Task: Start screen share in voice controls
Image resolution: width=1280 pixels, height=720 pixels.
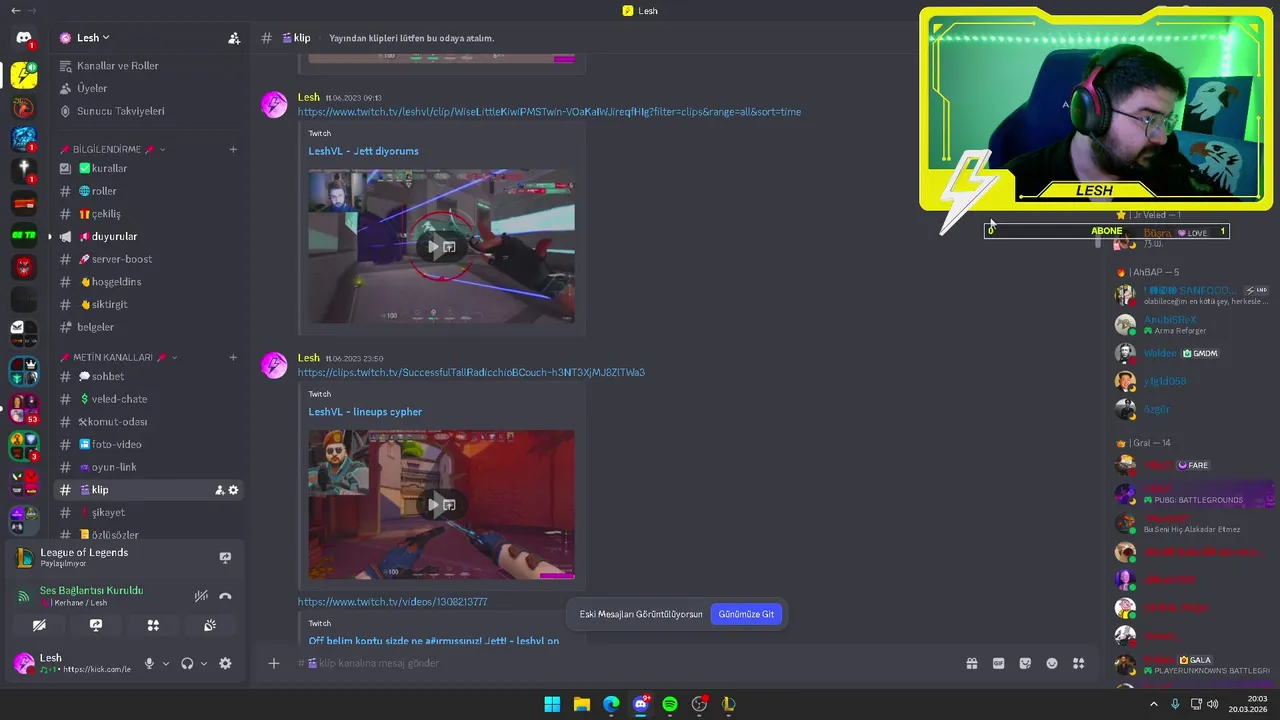Action: (96, 625)
